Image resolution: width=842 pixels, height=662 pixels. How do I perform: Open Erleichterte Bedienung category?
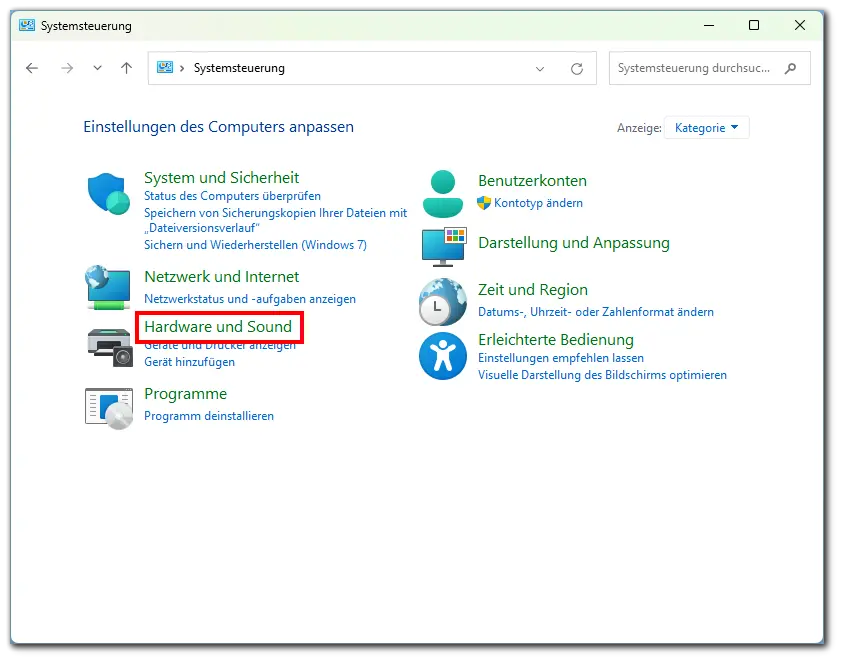point(556,340)
